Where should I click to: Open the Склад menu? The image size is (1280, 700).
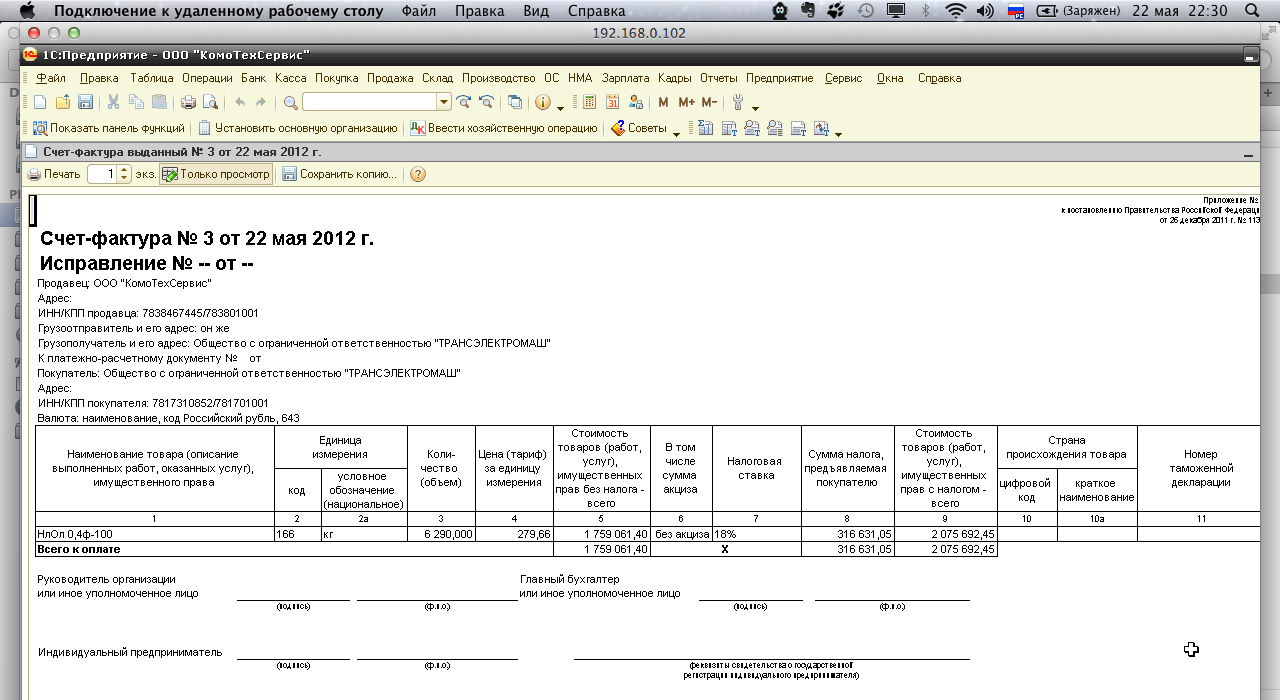click(438, 78)
